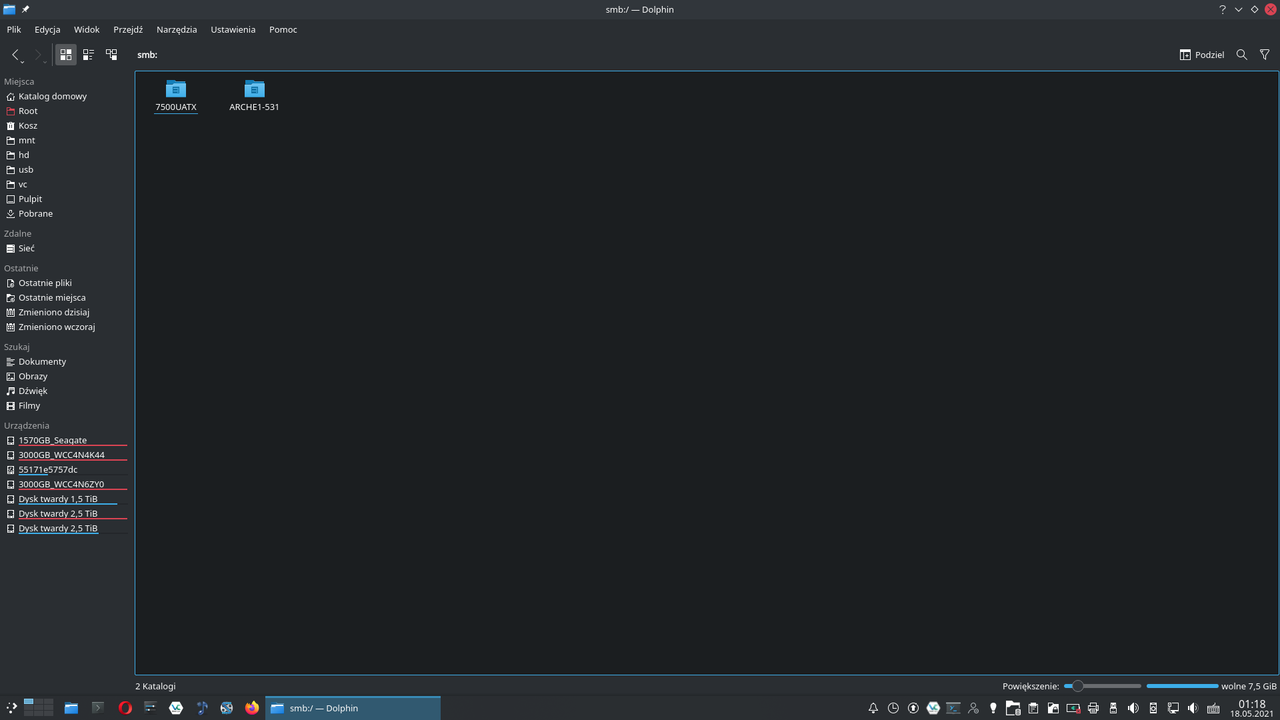Click the free space bar in status bar
Image resolution: width=1280 pixels, height=720 pixels.
[1182, 686]
